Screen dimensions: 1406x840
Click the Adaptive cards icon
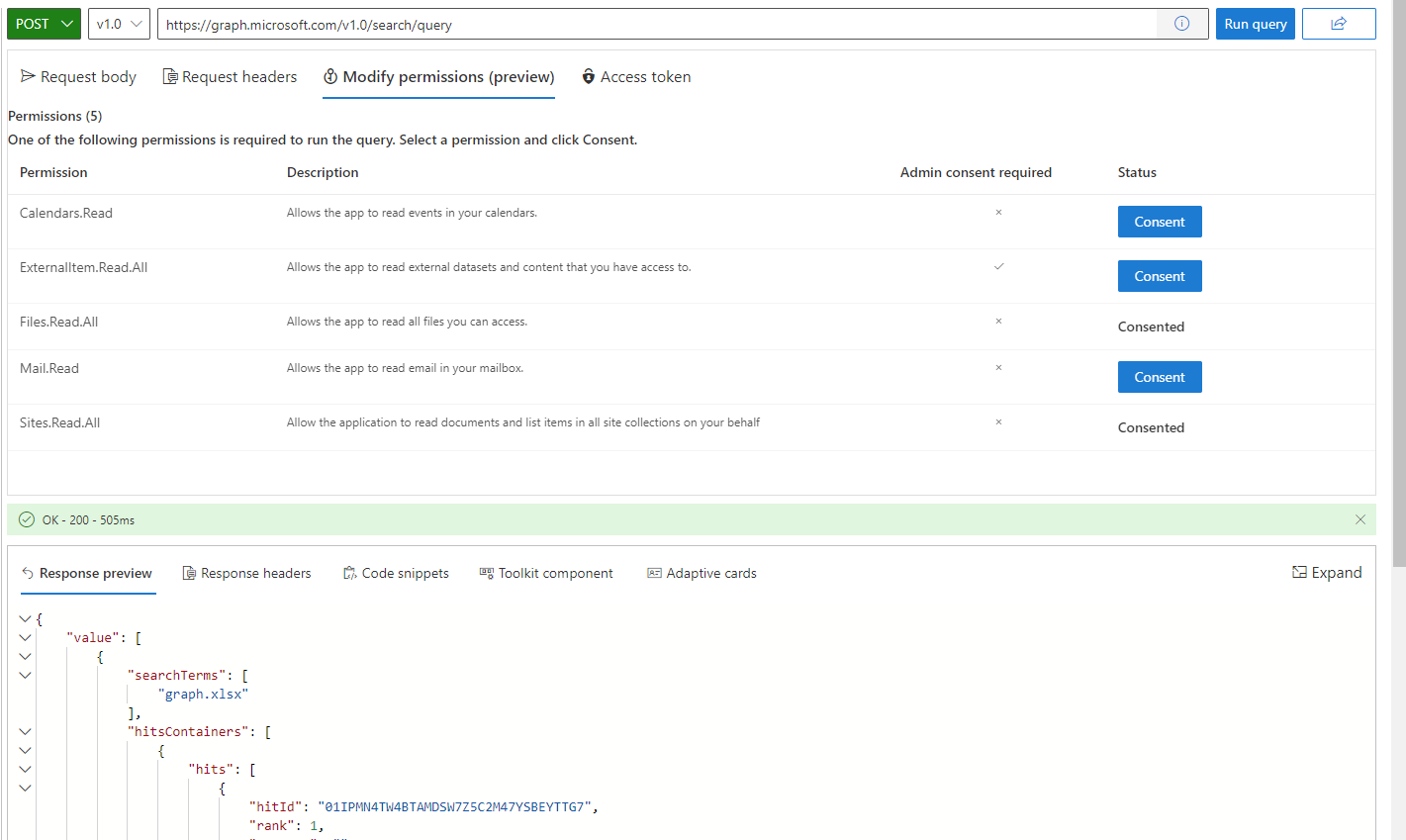(653, 572)
